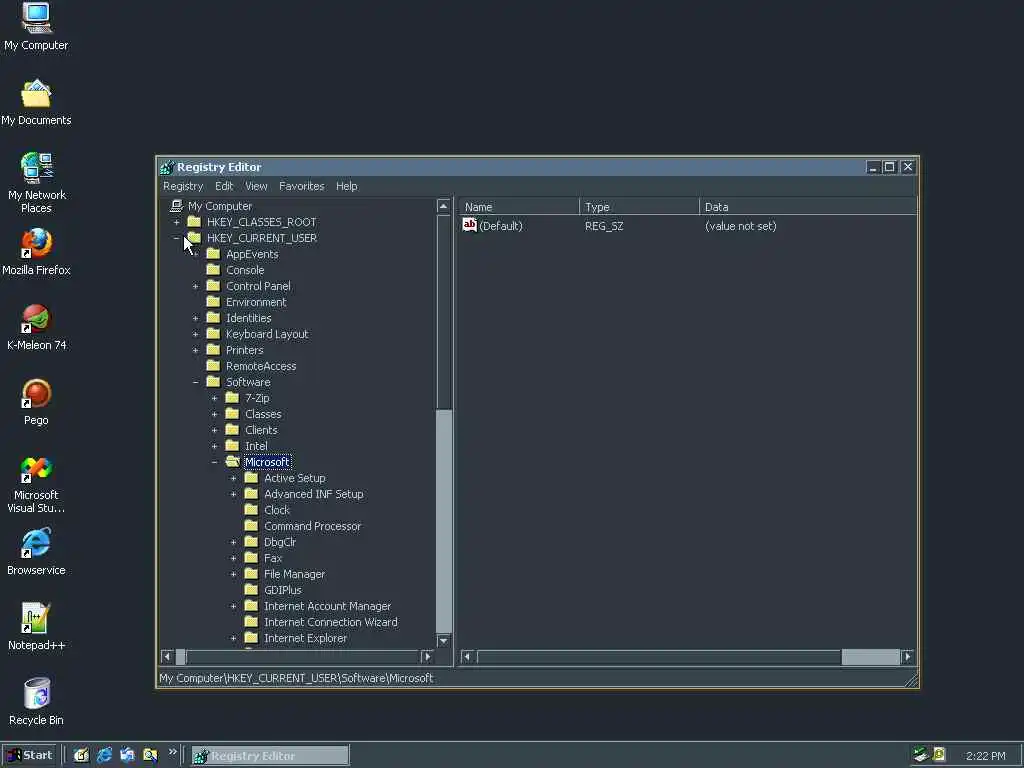The height and width of the screenshot is (768, 1024).
Task: Click the first quick launch icon next to Start
Action: 81,755
